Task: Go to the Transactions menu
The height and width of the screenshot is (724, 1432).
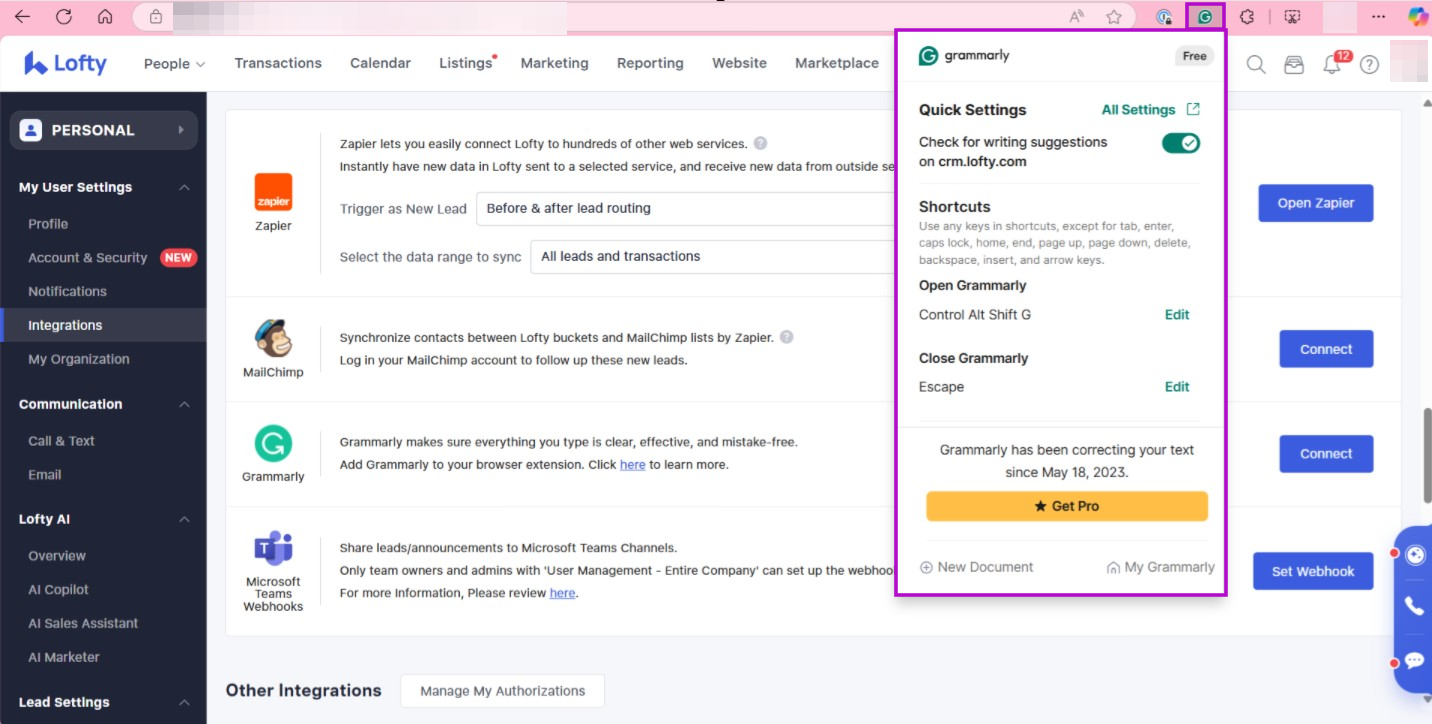Action: pyautogui.click(x=278, y=63)
